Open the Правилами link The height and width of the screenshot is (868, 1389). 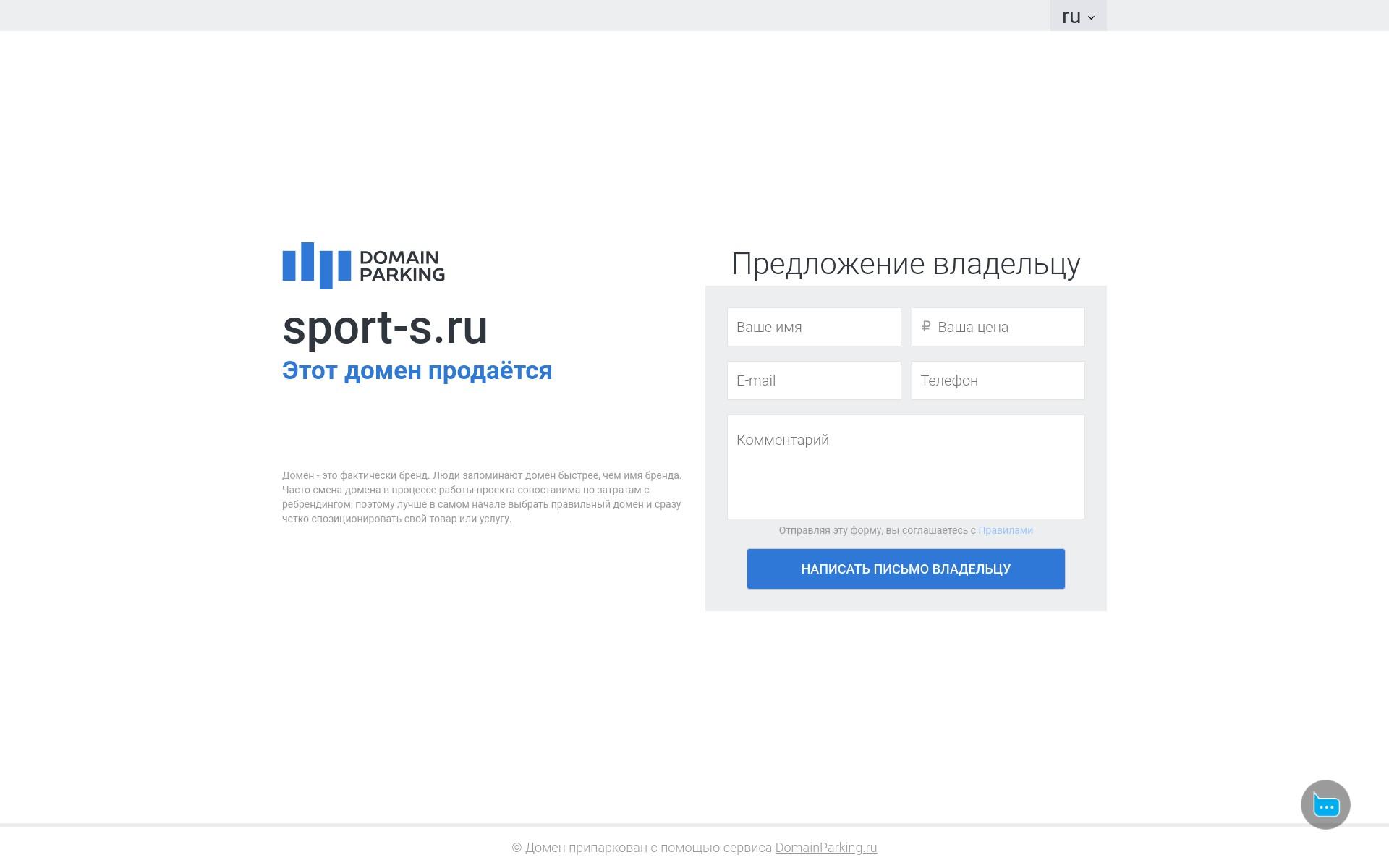[x=1006, y=530]
